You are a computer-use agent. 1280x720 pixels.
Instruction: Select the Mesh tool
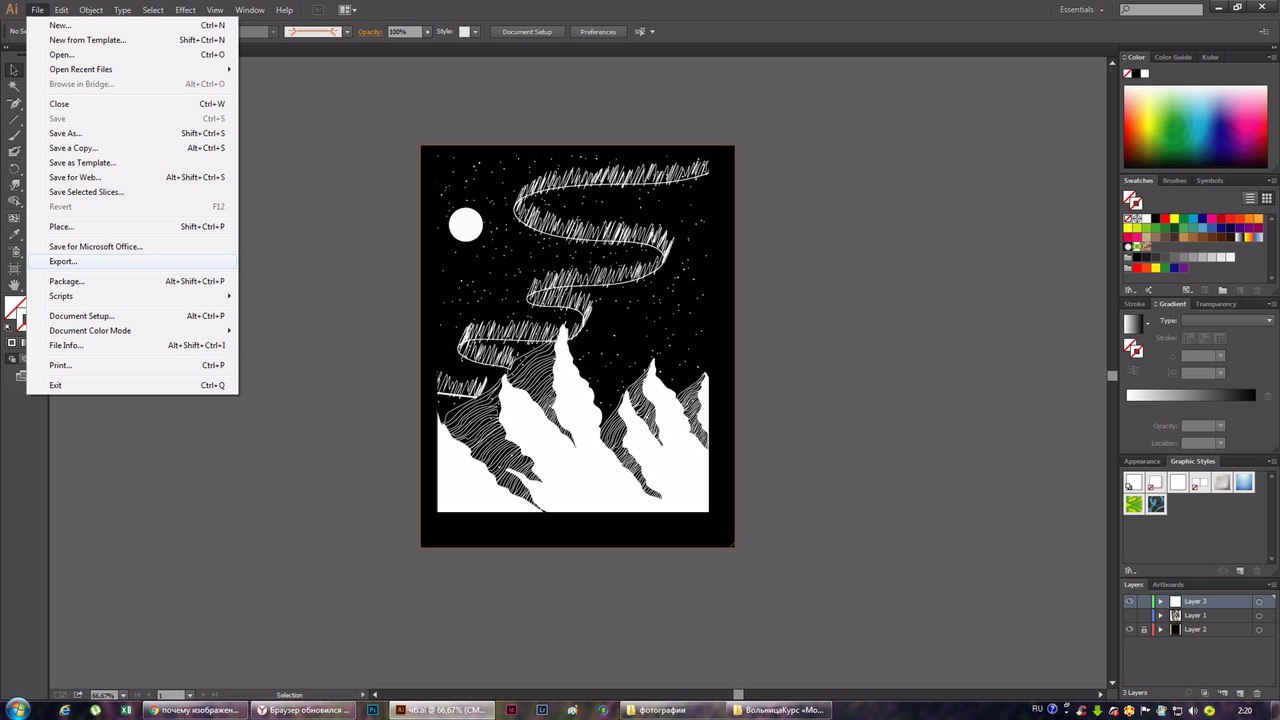(14, 218)
